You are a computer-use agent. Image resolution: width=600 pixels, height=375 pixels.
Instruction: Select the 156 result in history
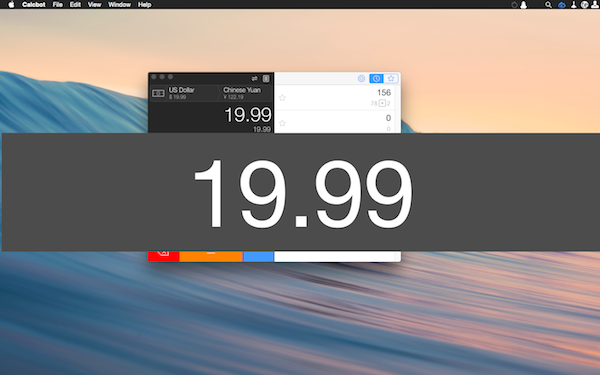coord(384,93)
